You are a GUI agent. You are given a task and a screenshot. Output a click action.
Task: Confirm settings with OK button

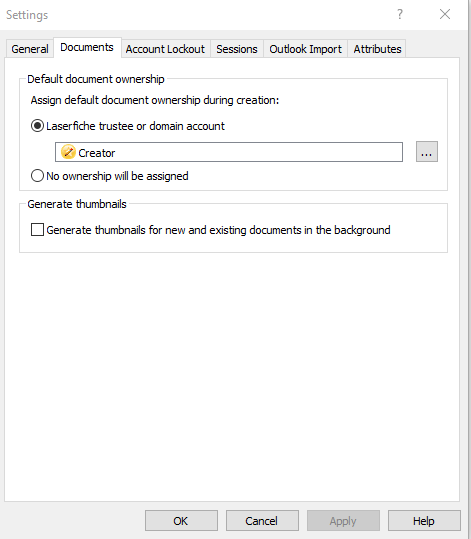181,520
